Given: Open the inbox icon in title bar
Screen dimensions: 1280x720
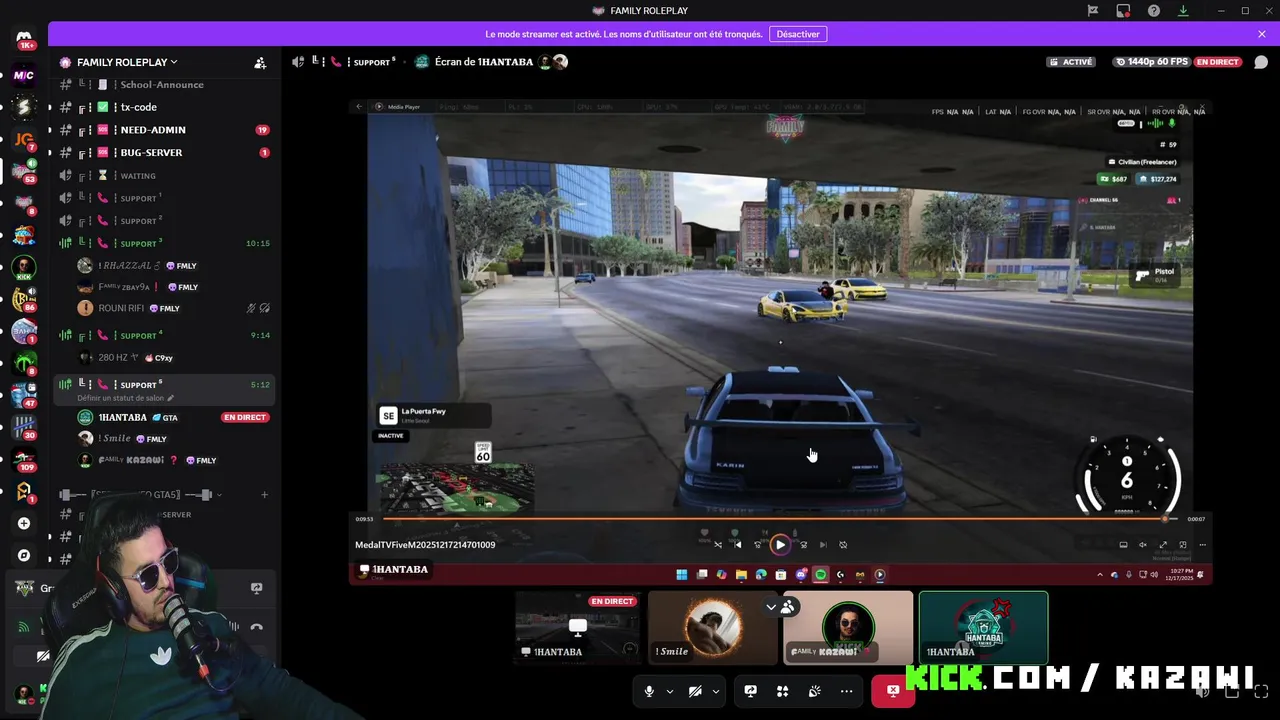Looking at the screenshot, I should (1123, 11).
